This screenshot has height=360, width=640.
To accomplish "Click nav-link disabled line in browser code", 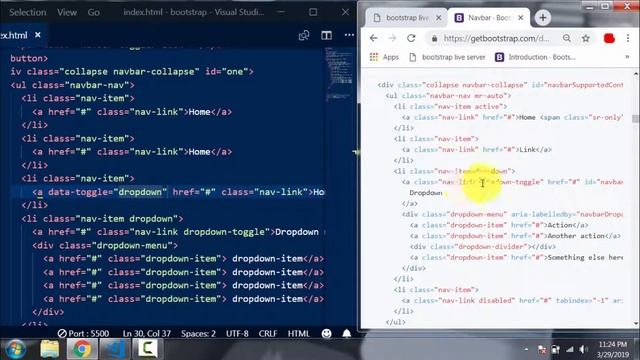I will (512, 300).
